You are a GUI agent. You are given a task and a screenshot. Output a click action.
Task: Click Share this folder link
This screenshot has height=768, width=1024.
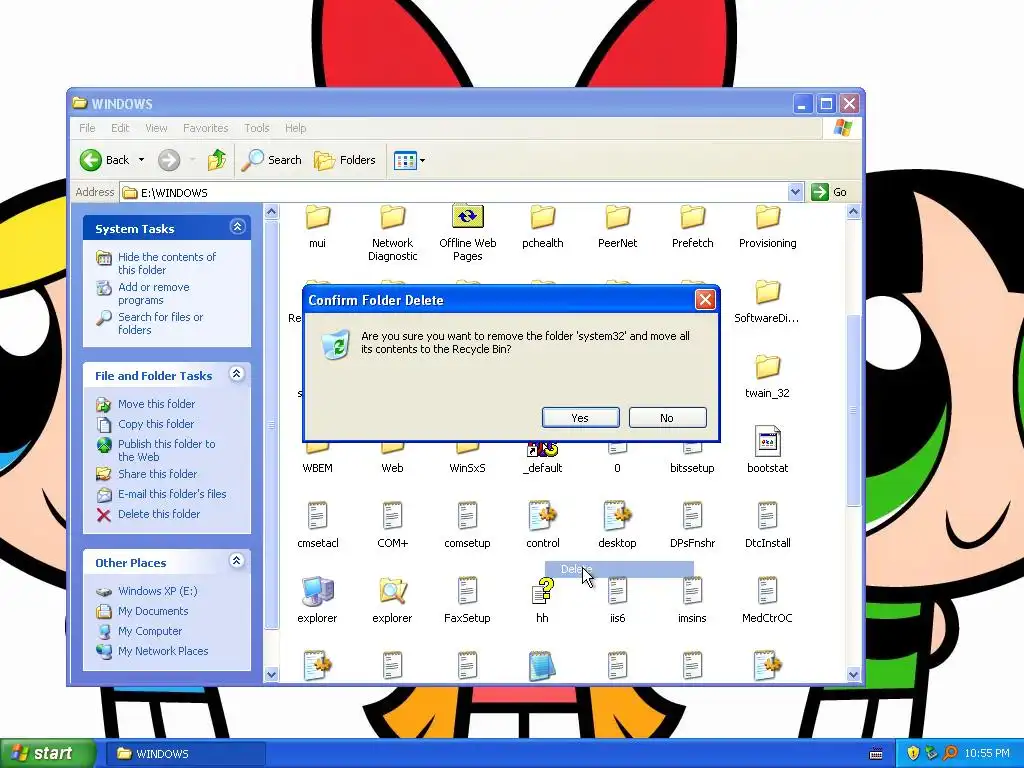click(157, 474)
